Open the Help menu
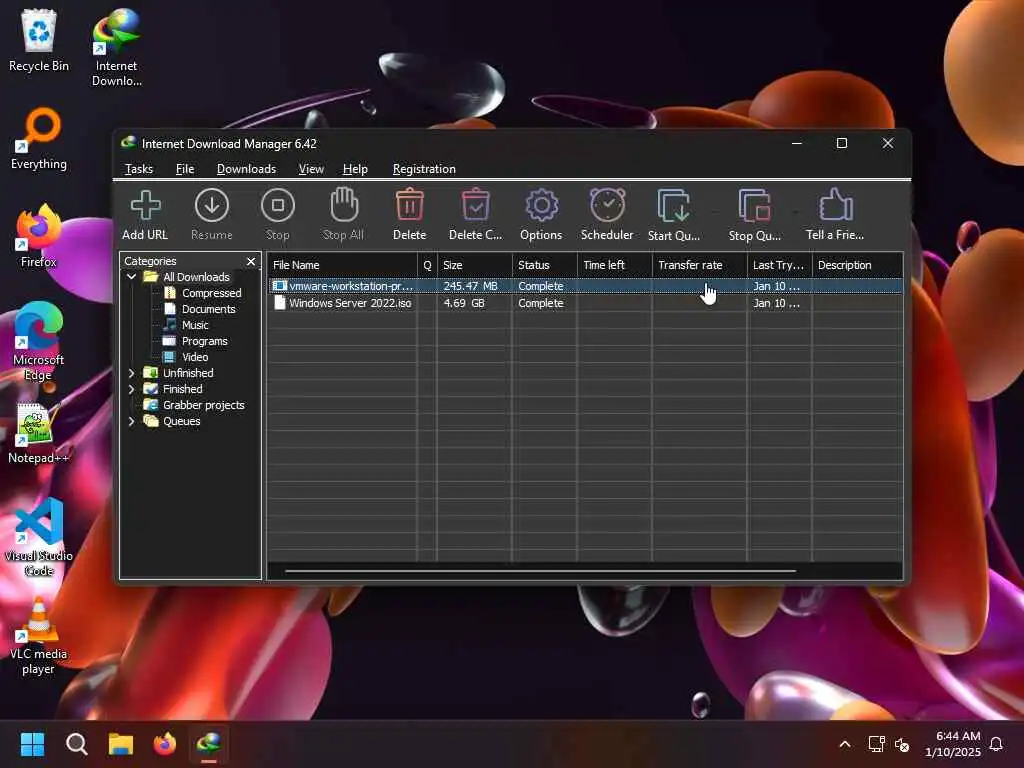Image resolution: width=1024 pixels, height=768 pixels. (355, 169)
